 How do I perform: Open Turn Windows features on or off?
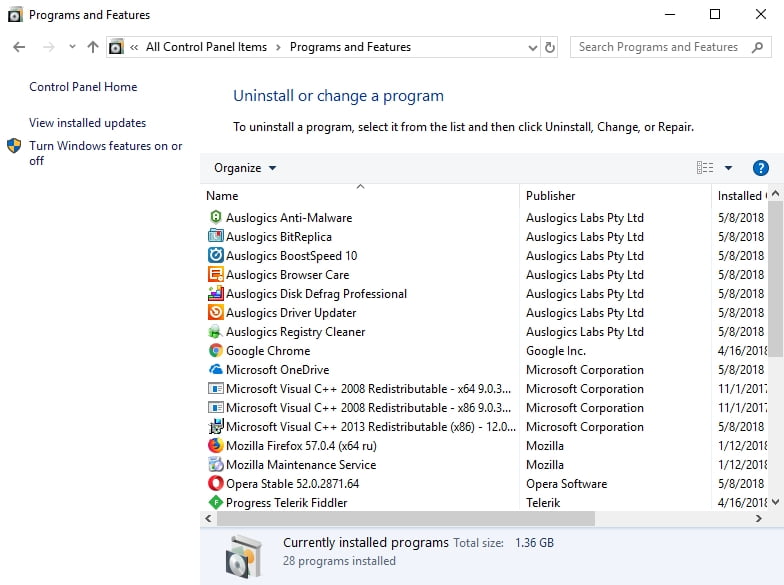click(x=106, y=153)
